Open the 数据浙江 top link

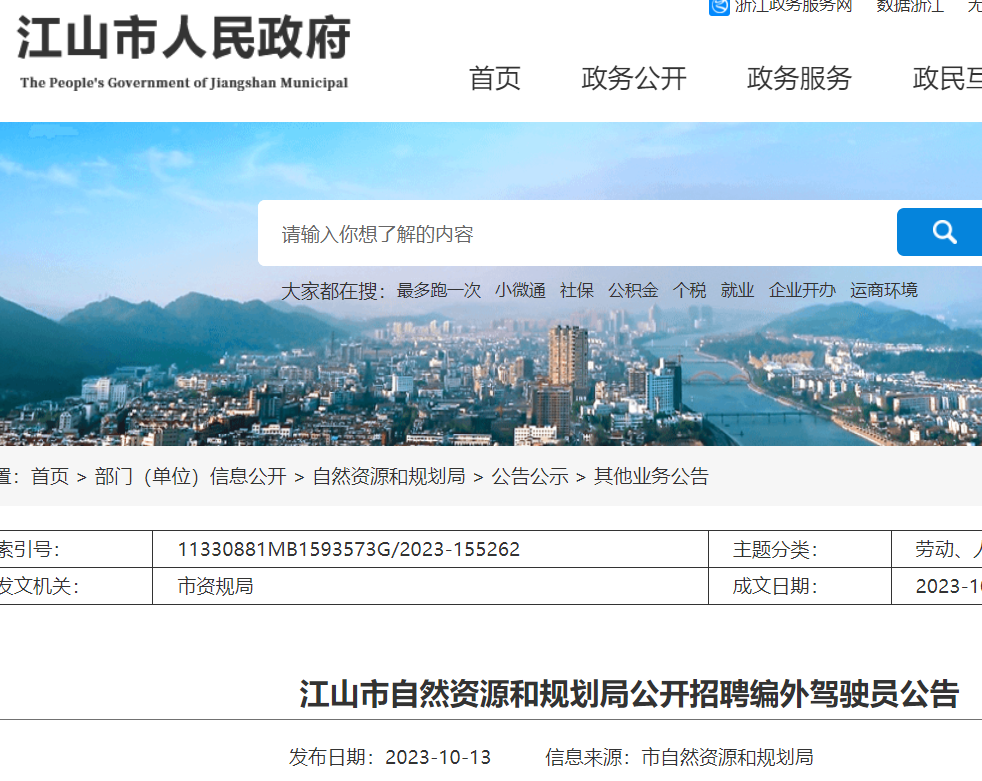910,6
